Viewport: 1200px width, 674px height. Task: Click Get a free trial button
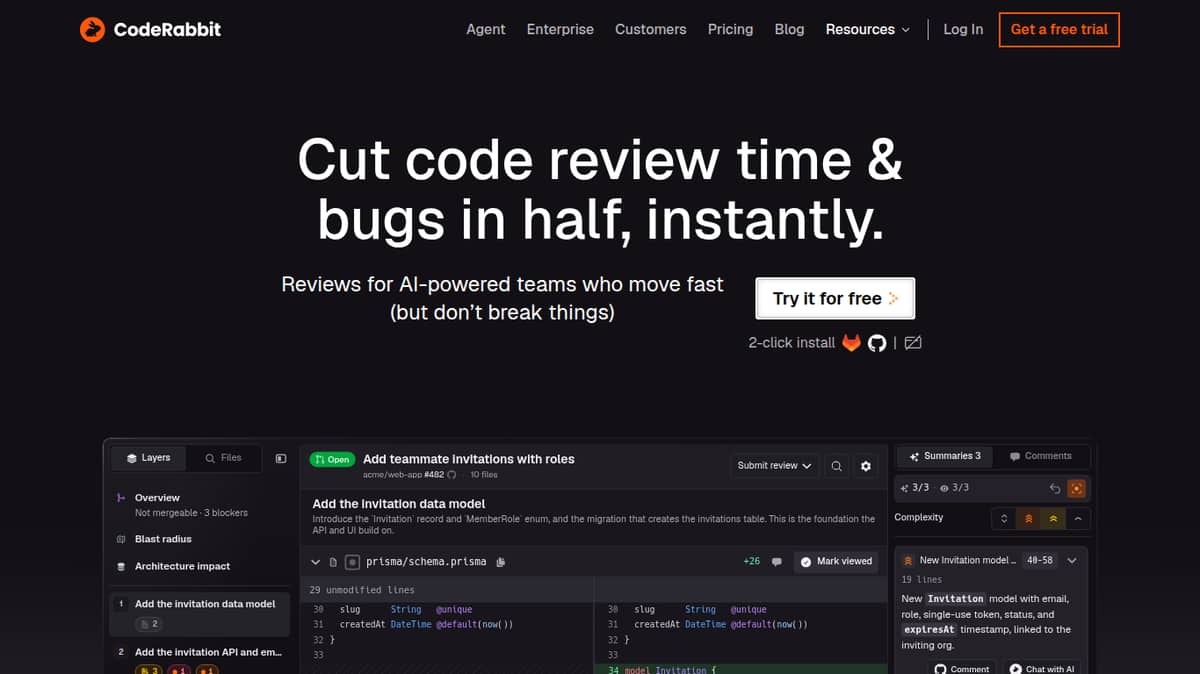coord(1059,30)
